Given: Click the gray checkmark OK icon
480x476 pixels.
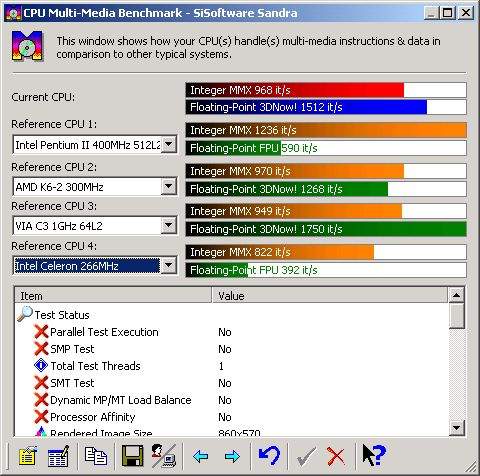Looking at the screenshot, I should tap(306, 457).
